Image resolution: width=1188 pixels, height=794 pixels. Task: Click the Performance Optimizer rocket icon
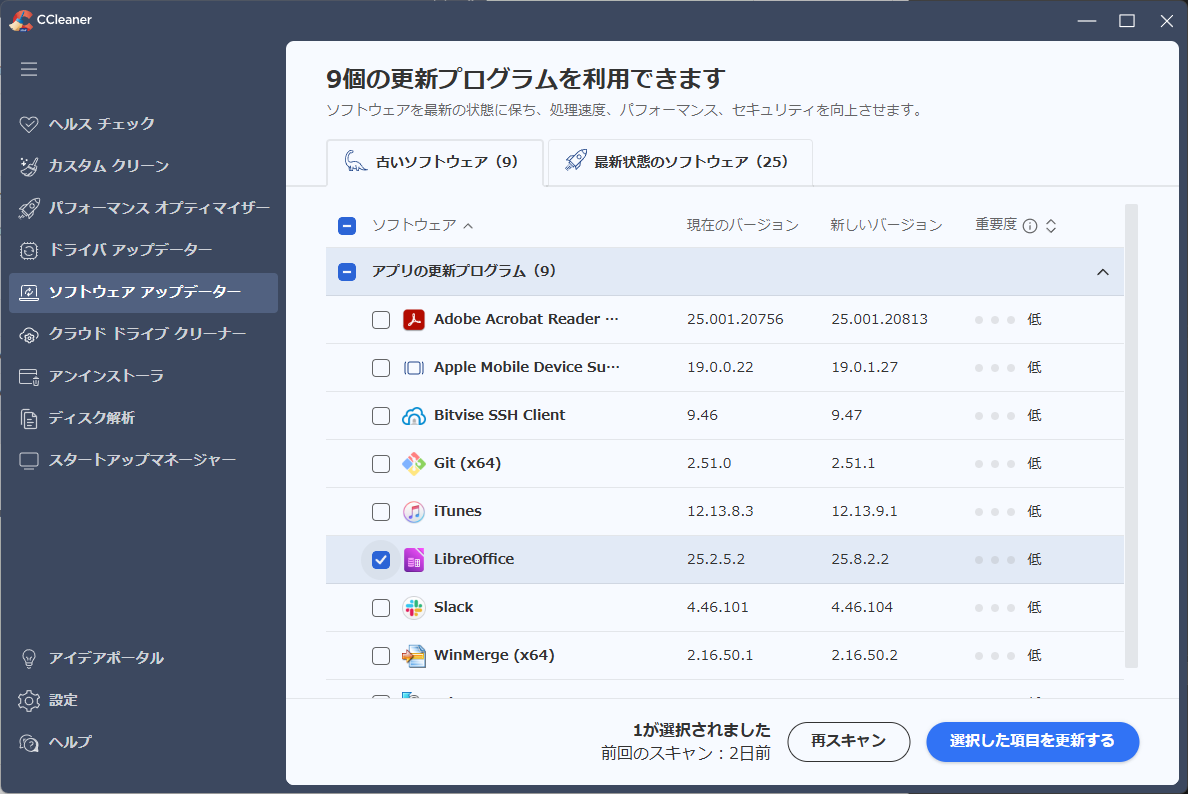click(x=29, y=208)
